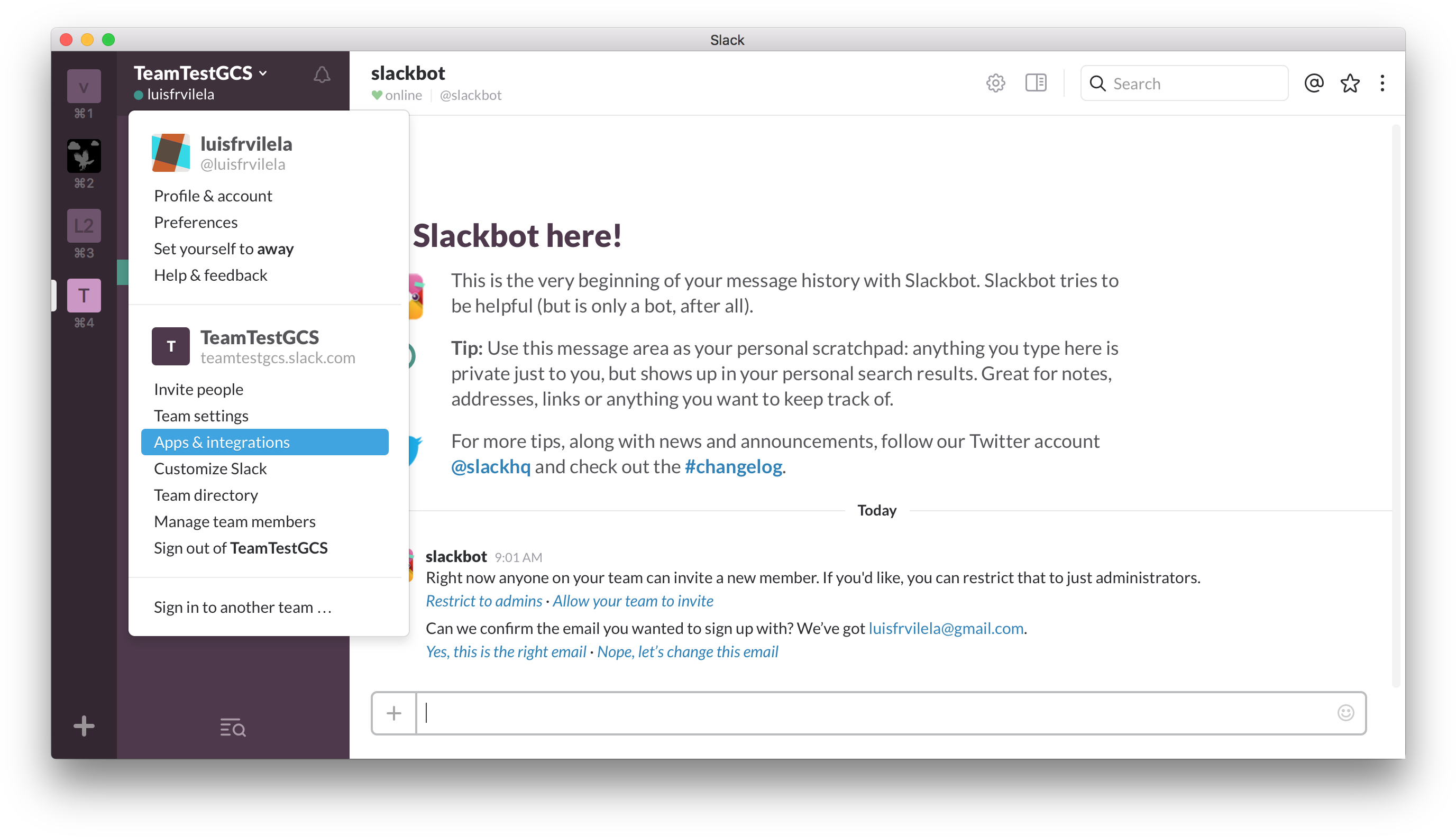Show starred items via the star icon
The width and height of the screenshot is (1456, 837).
[x=1350, y=83]
